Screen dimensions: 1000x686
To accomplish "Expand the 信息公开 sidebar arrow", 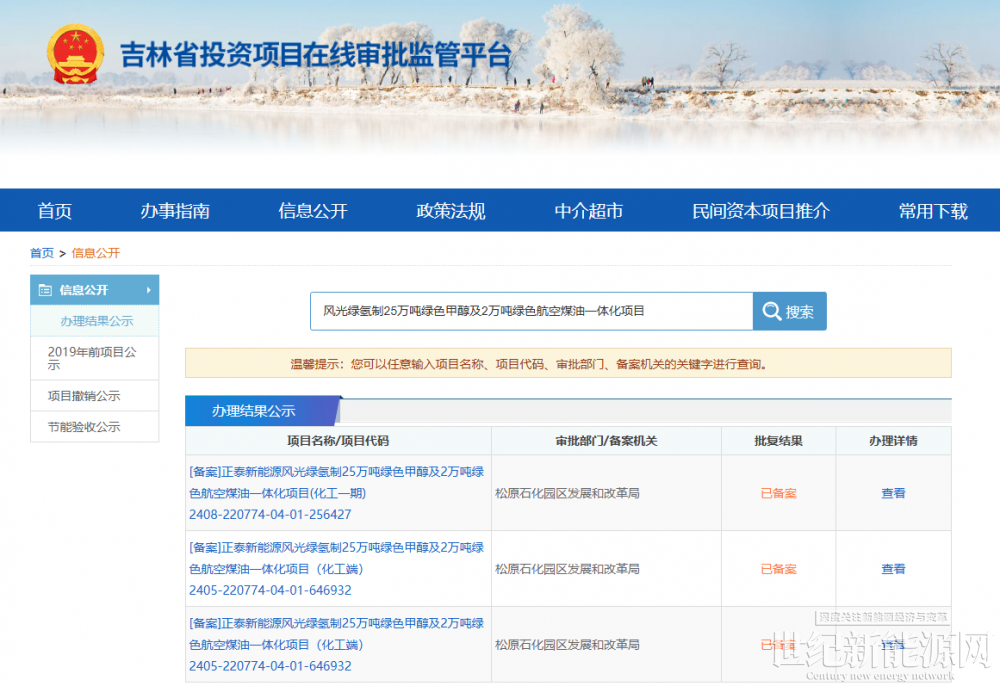I will click(x=149, y=290).
